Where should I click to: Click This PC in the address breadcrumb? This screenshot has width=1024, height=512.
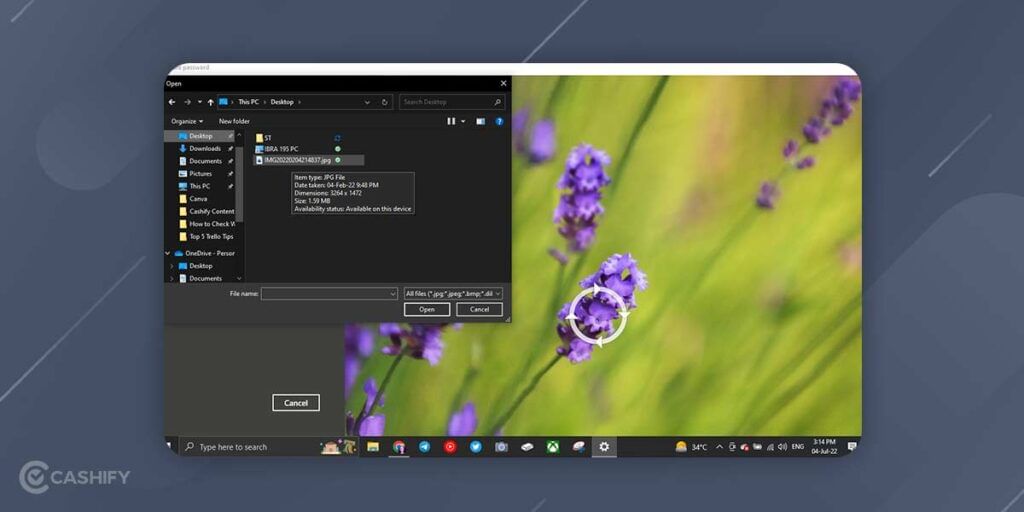click(x=248, y=102)
